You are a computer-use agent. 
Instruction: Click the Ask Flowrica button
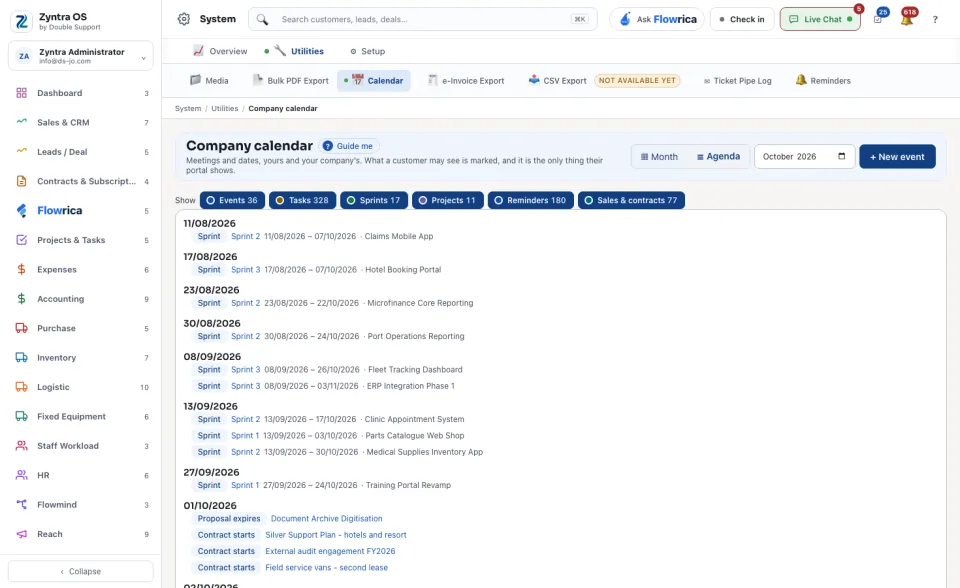coord(657,20)
